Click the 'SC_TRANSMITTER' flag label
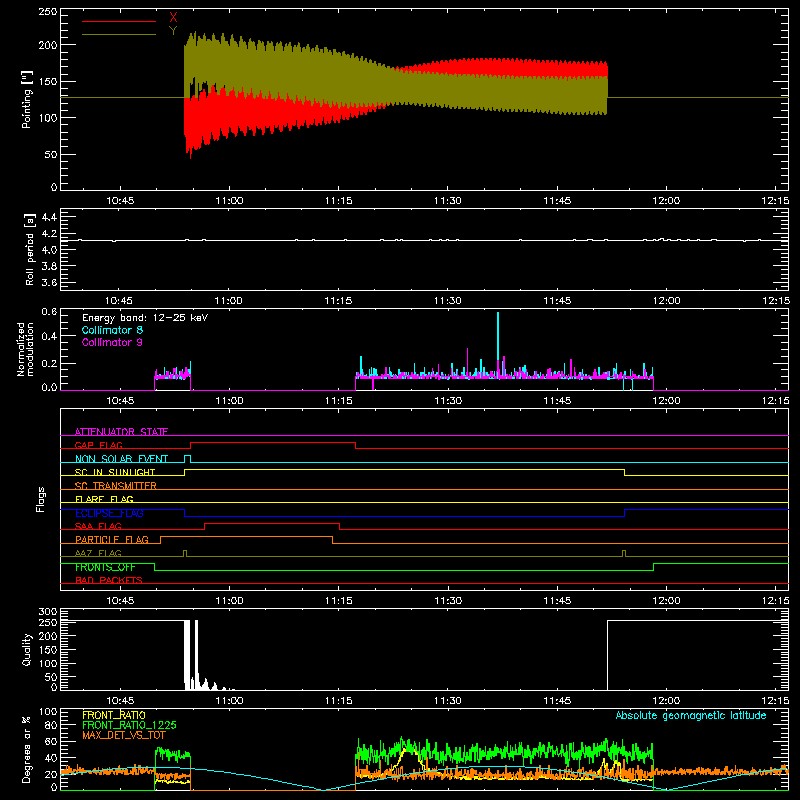The image size is (800, 800). pyautogui.click(x=115, y=486)
